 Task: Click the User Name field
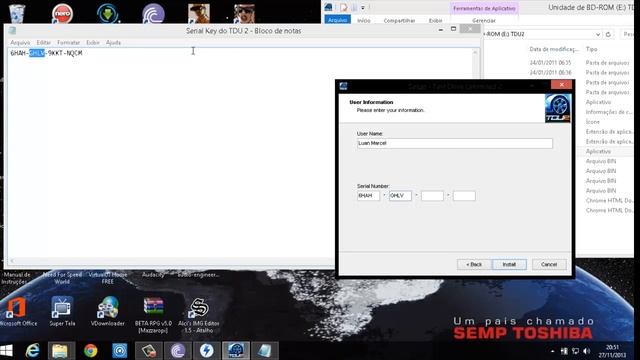pyautogui.click(x=455, y=143)
